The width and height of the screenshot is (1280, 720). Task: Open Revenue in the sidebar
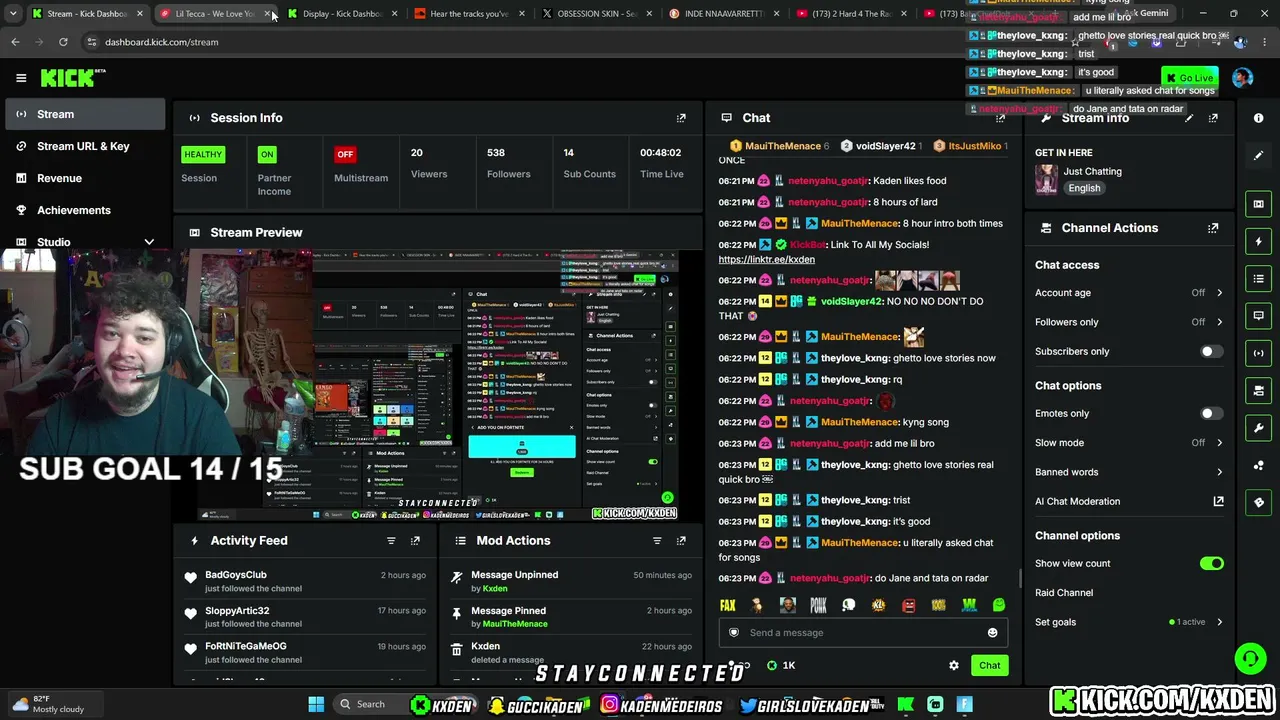(x=84, y=178)
